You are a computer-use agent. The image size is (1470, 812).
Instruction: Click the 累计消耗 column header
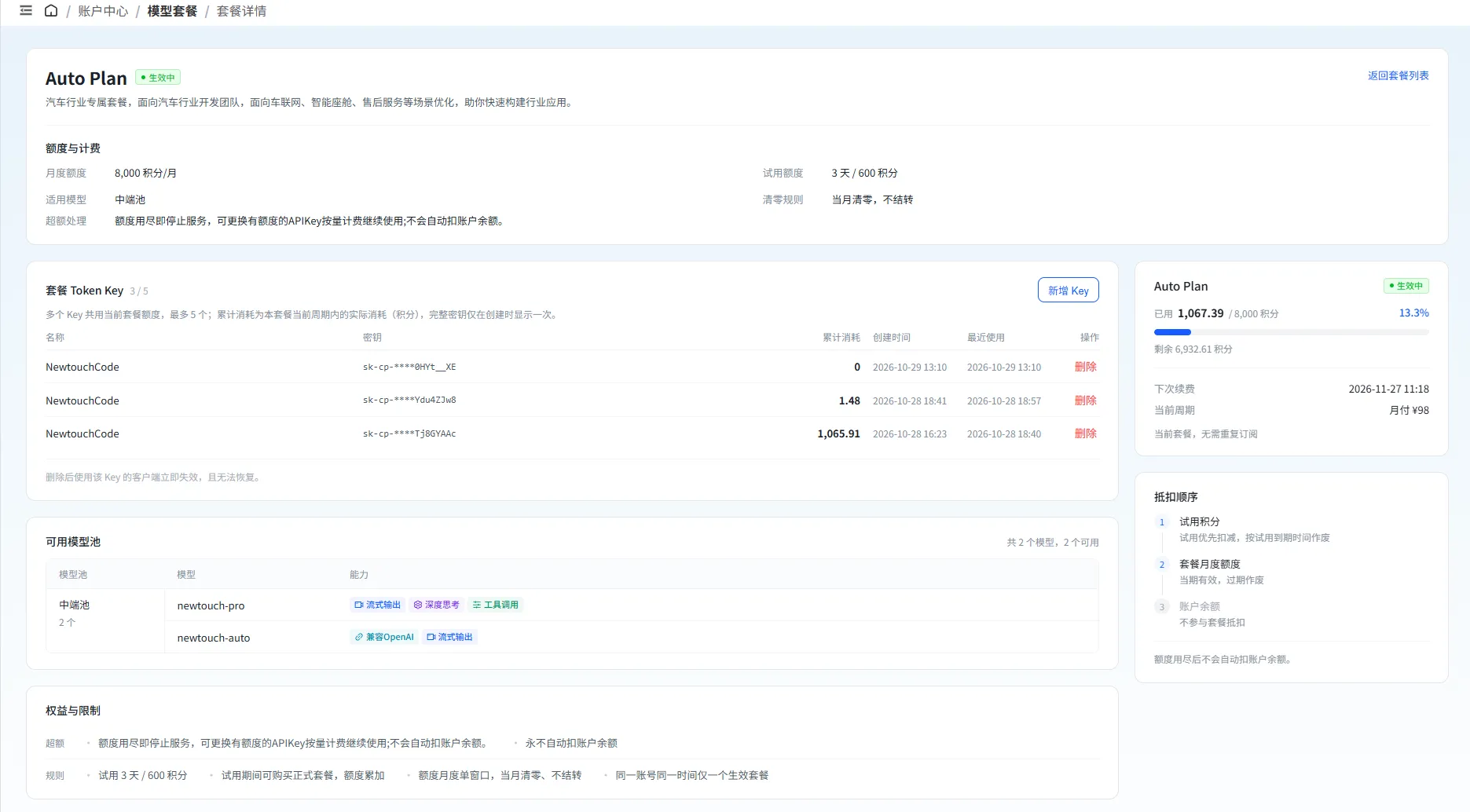click(841, 338)
